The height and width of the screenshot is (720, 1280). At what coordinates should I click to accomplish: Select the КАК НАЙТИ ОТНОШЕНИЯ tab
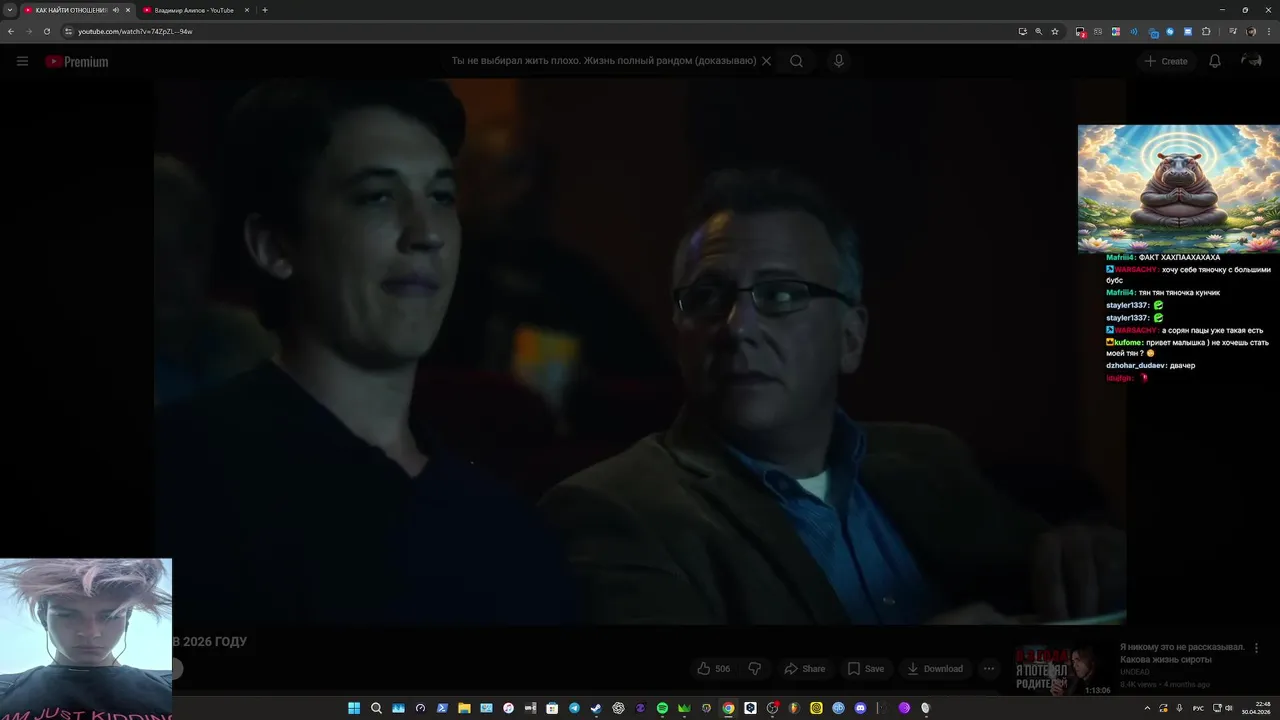tap(70, 10)
